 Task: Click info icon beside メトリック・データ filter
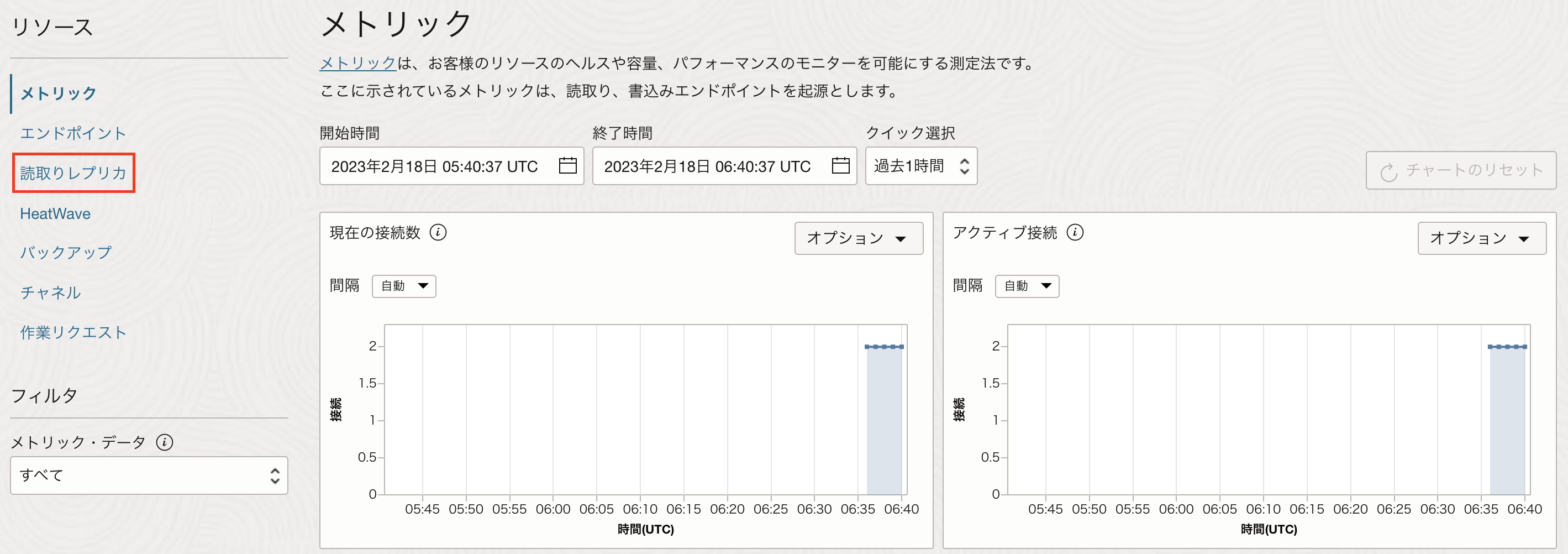(164, 442)
